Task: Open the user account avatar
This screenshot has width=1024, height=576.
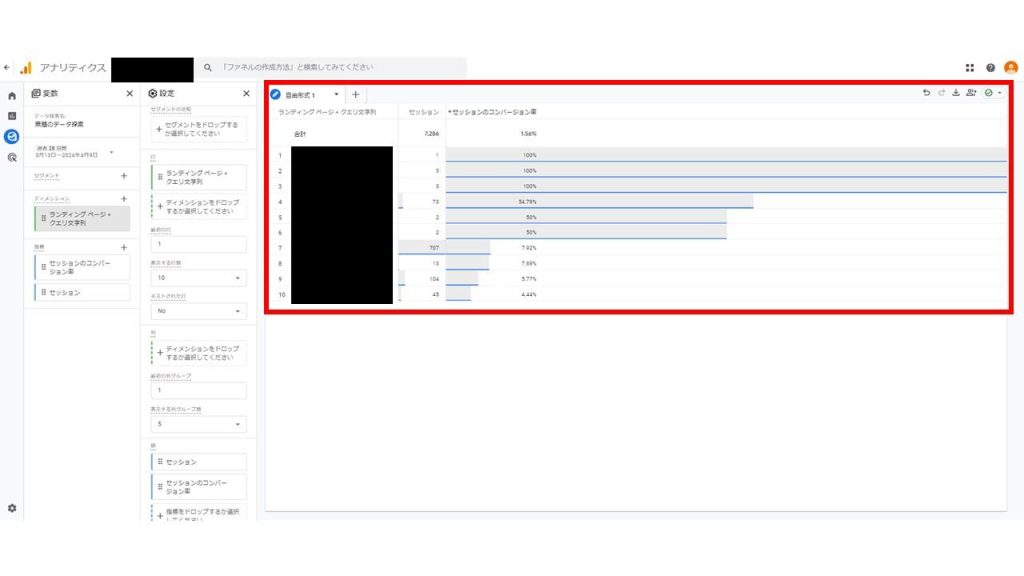Action: point(1011,67)
